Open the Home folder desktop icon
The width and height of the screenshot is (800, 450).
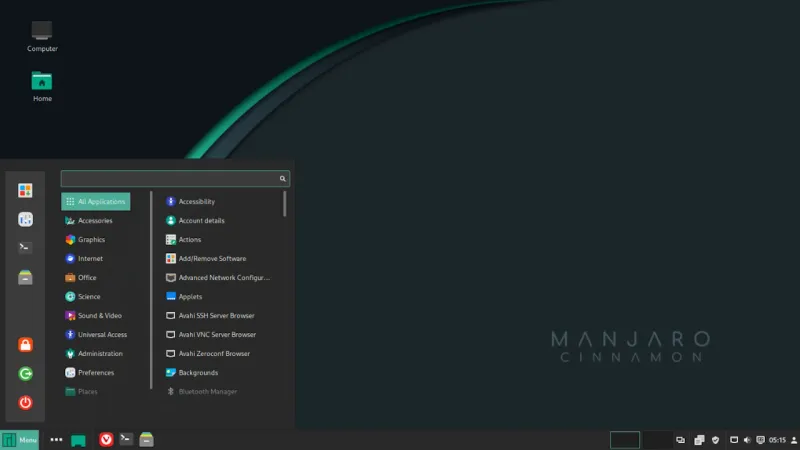42,86
